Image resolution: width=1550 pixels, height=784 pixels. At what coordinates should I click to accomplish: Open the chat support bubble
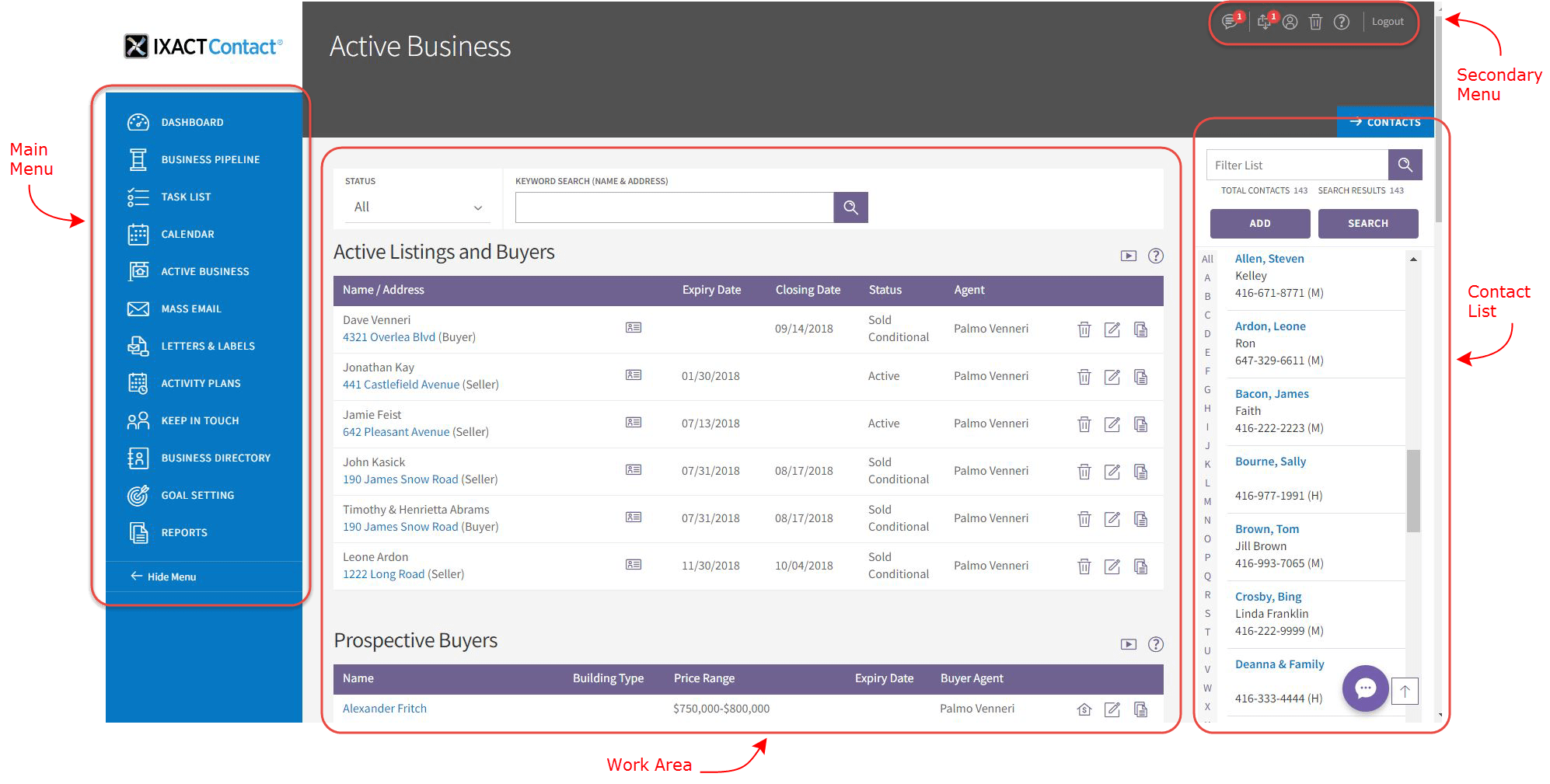[1365, 688]
